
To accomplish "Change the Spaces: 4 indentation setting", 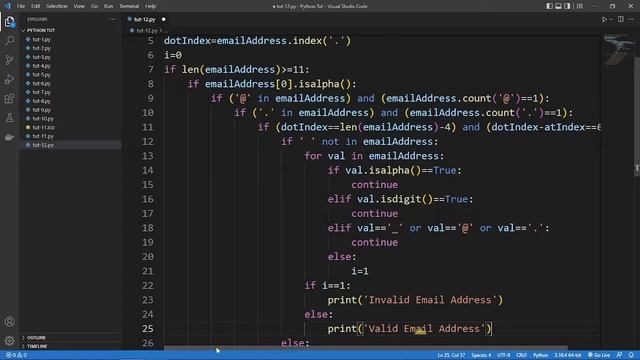I will point(481,355).
